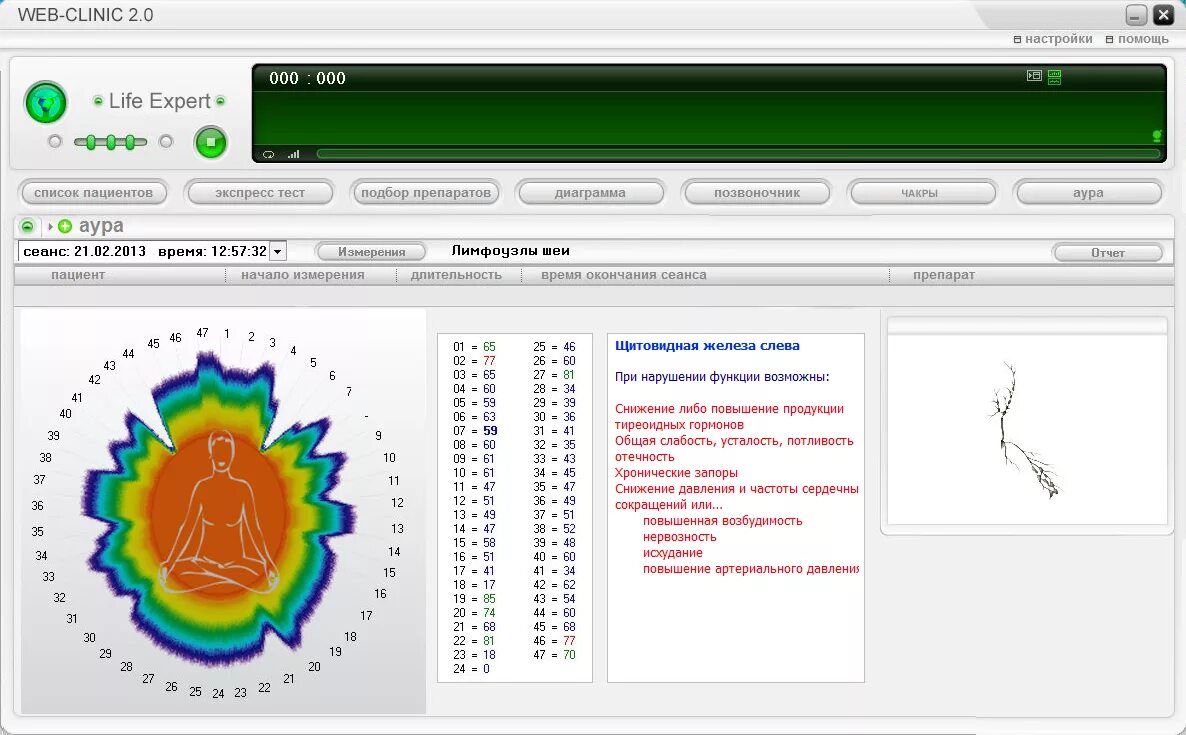Click the green dot right of Life Expert
The image size is (1186, 735).
point(220,101)
